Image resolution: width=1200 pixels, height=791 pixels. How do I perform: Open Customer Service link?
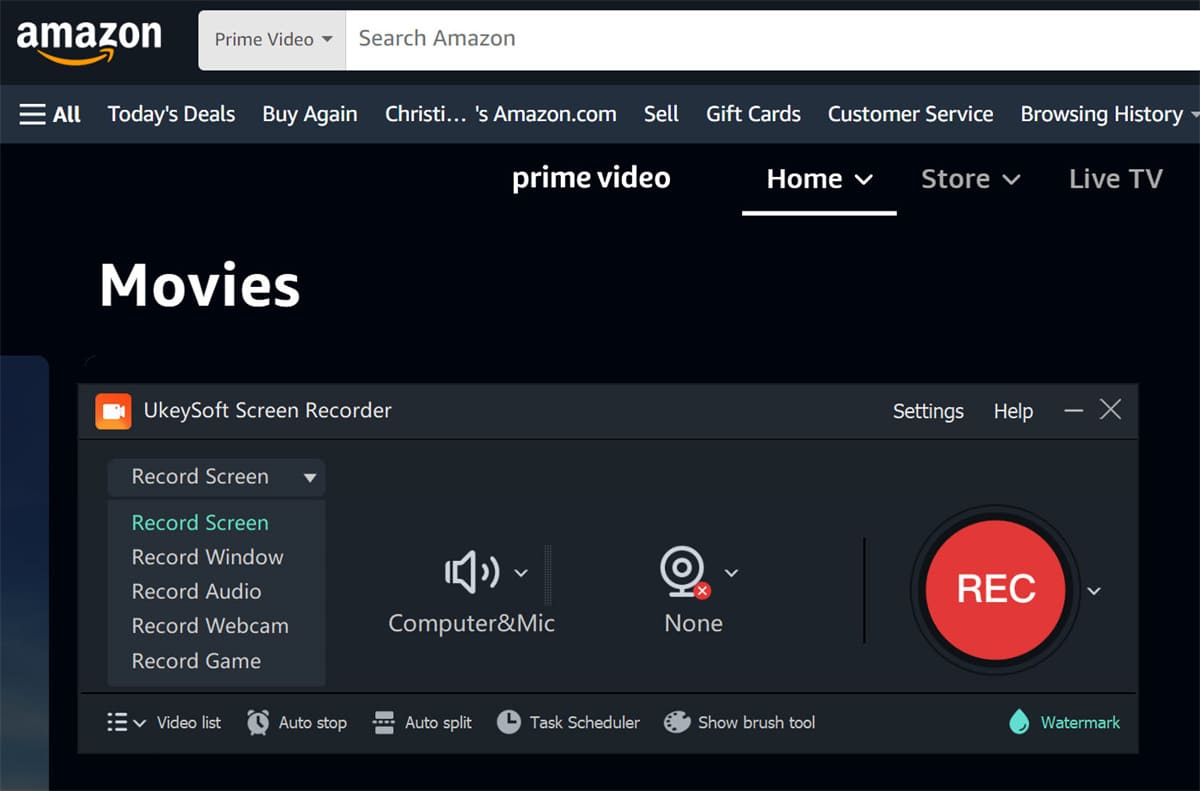910,114
